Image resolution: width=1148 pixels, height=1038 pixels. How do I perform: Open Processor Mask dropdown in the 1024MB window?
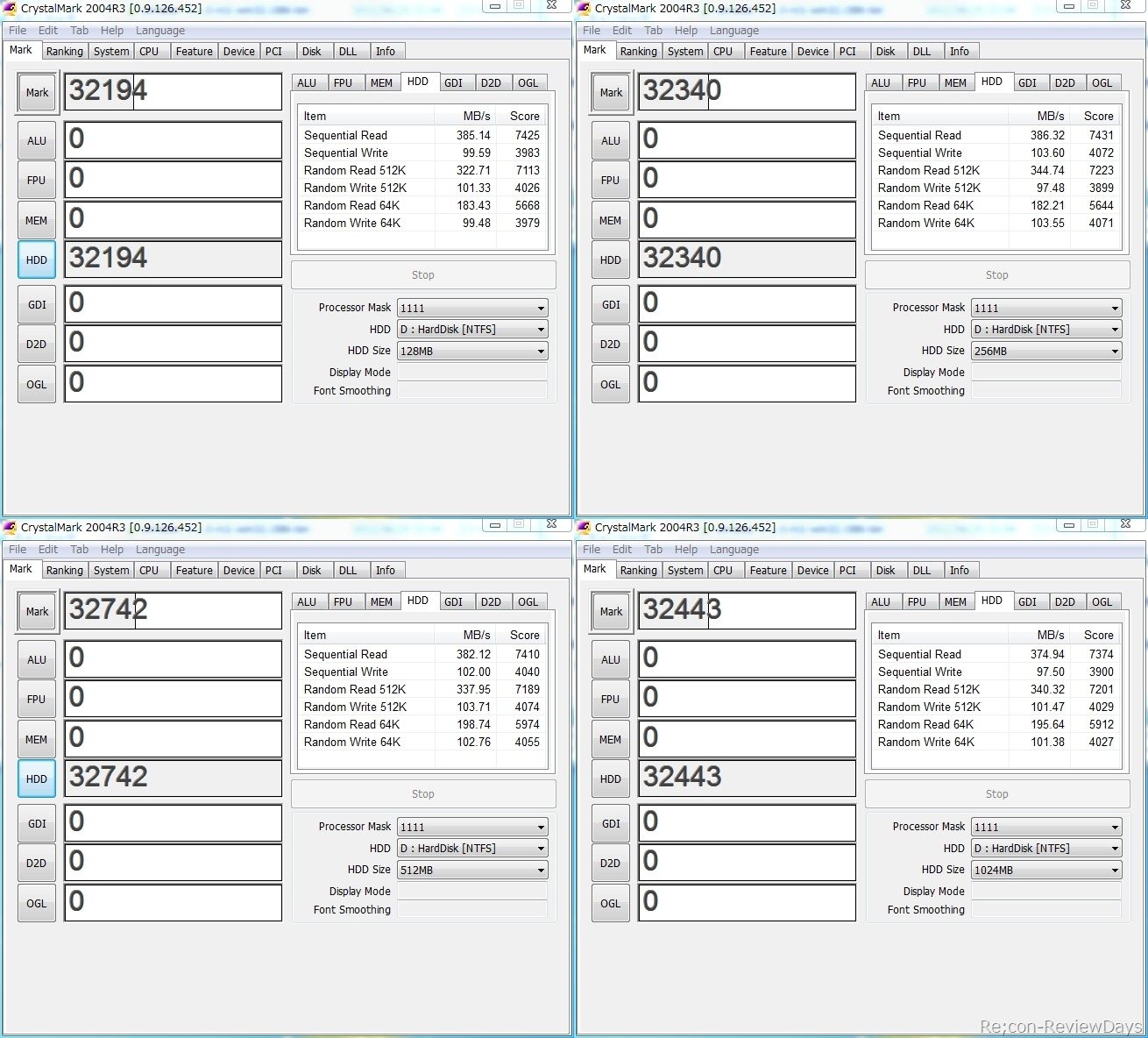pos(1046,827)
